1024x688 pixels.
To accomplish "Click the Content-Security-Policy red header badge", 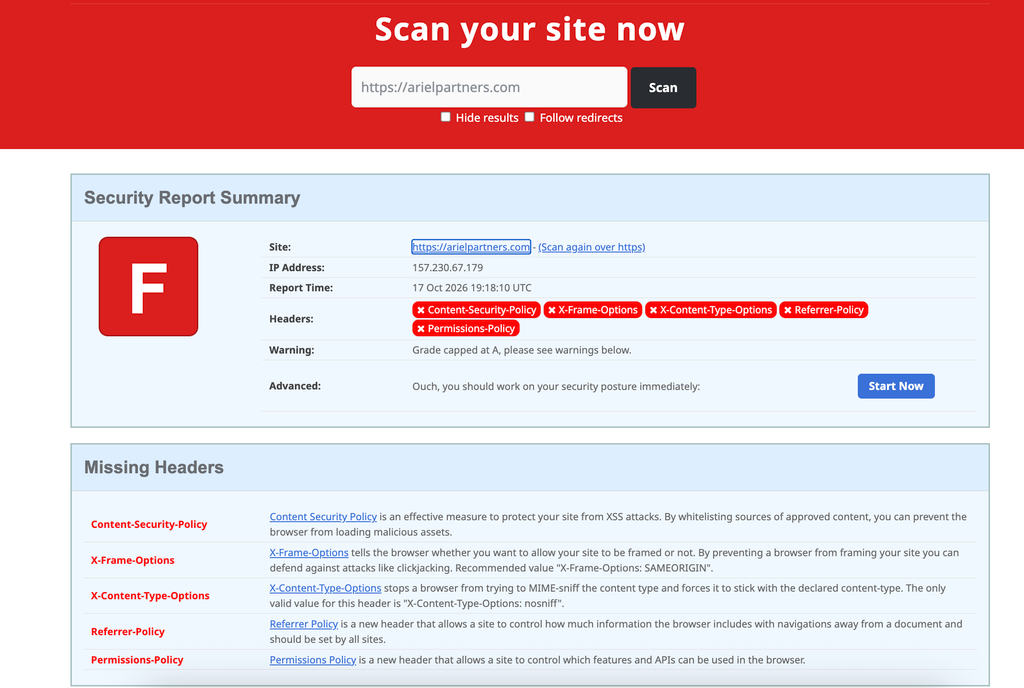I will pyautogui.click(x=476, y=310).
